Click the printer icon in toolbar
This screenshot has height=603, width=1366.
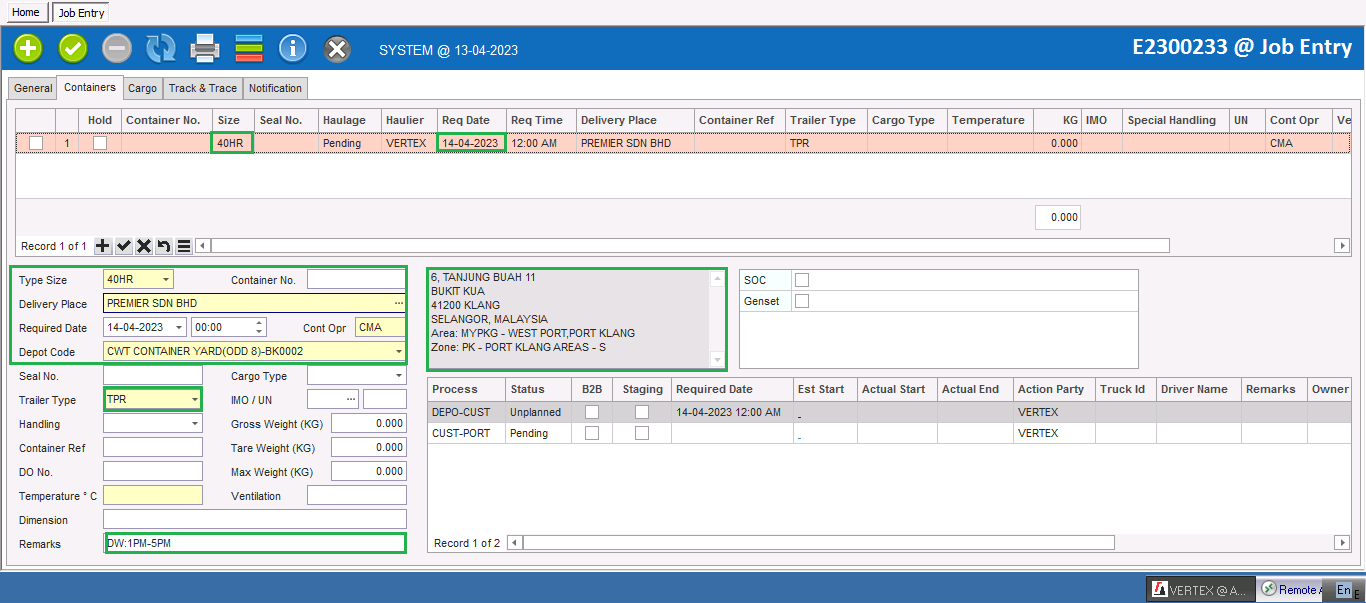(205, 48)
